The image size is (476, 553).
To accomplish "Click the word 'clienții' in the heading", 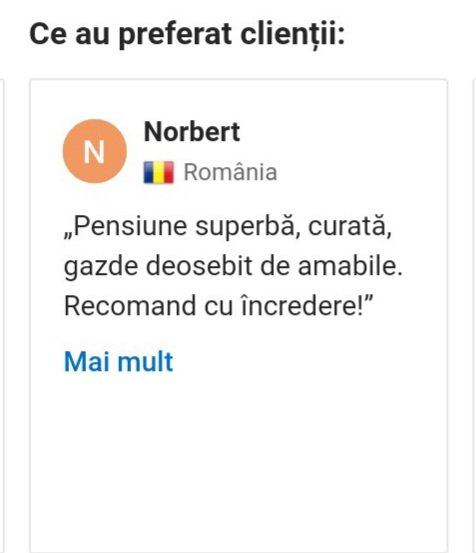I will (293, 34).
